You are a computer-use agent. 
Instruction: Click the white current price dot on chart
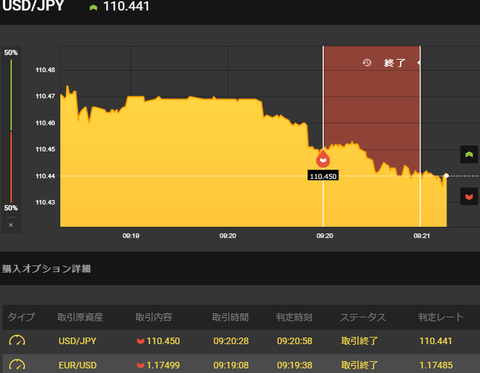(x=447, y=176)
